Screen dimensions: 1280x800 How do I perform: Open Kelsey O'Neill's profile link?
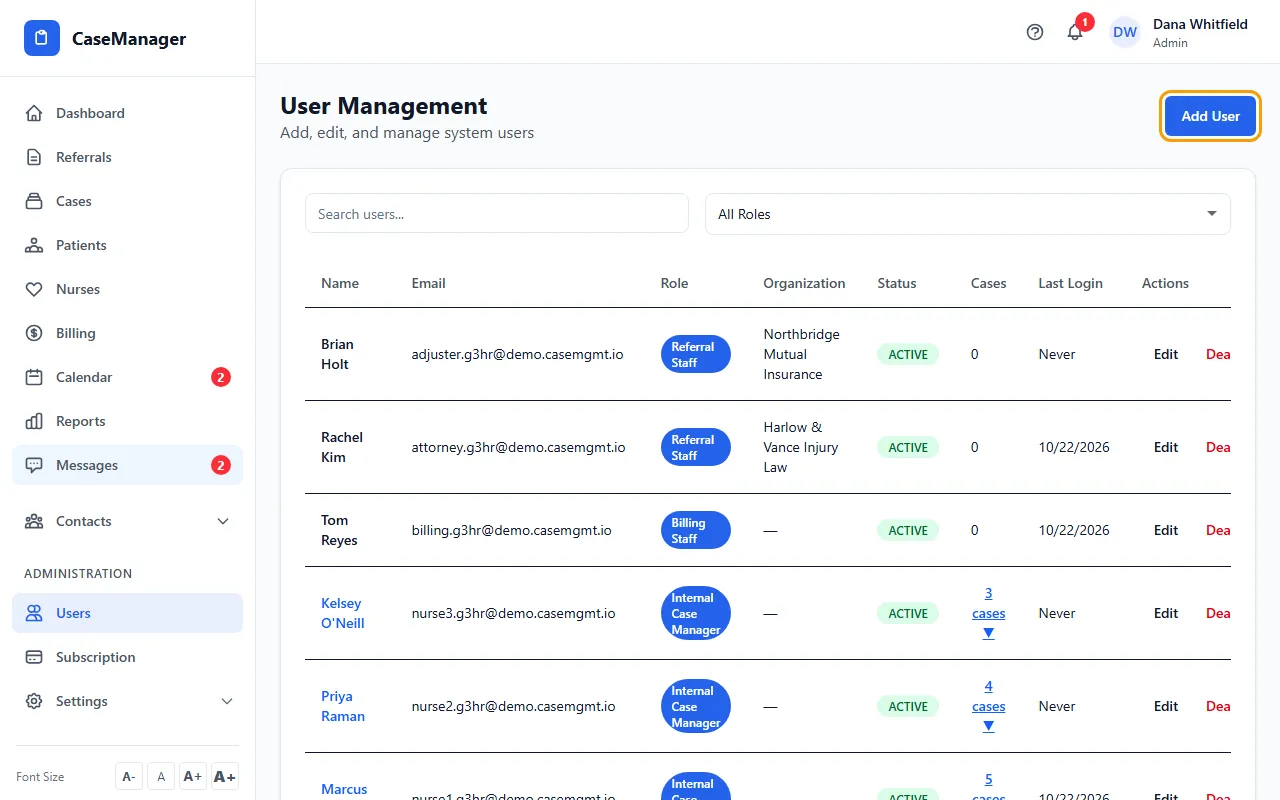click(343, 613)
